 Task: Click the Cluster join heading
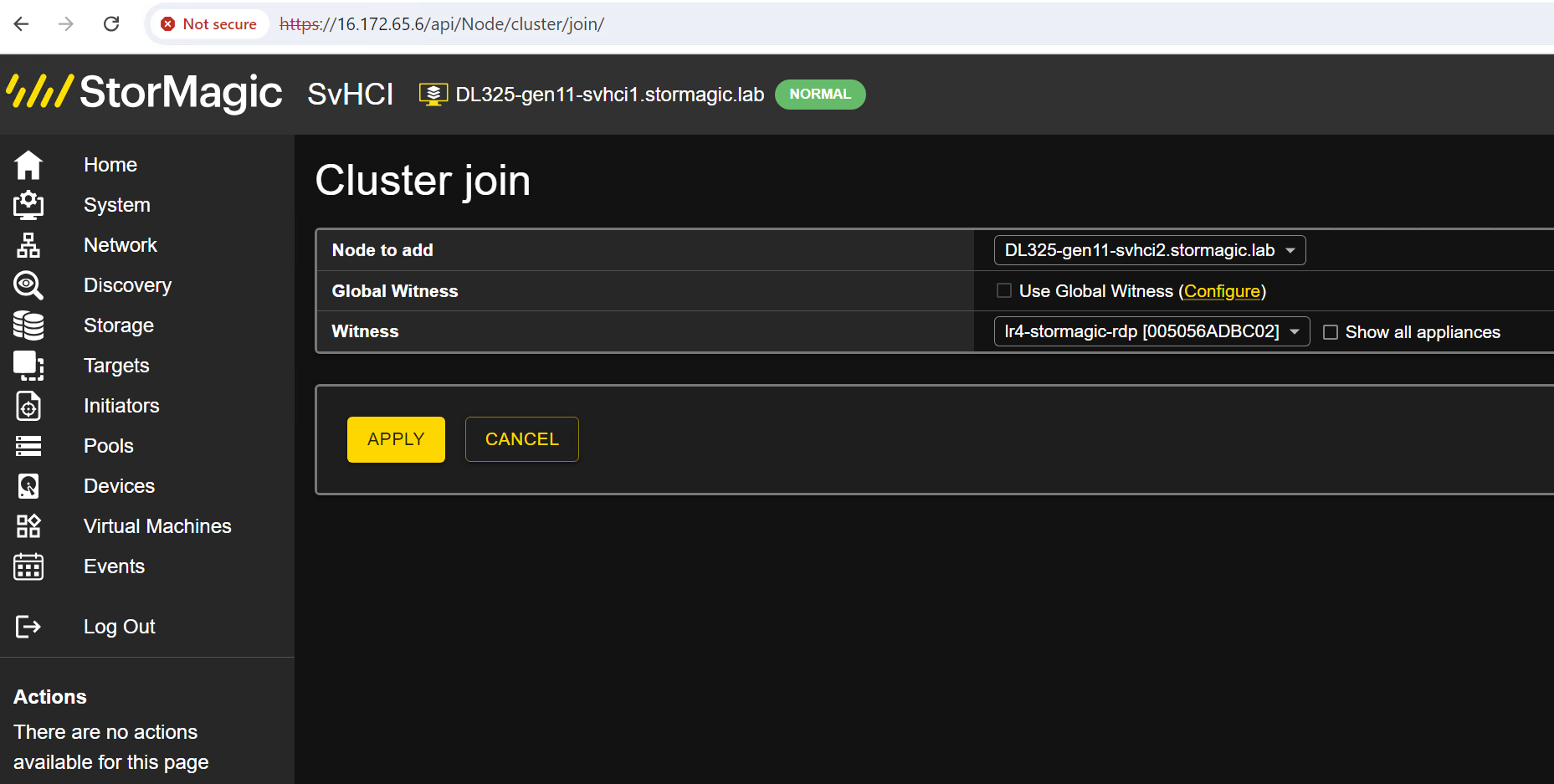(423, 181)
